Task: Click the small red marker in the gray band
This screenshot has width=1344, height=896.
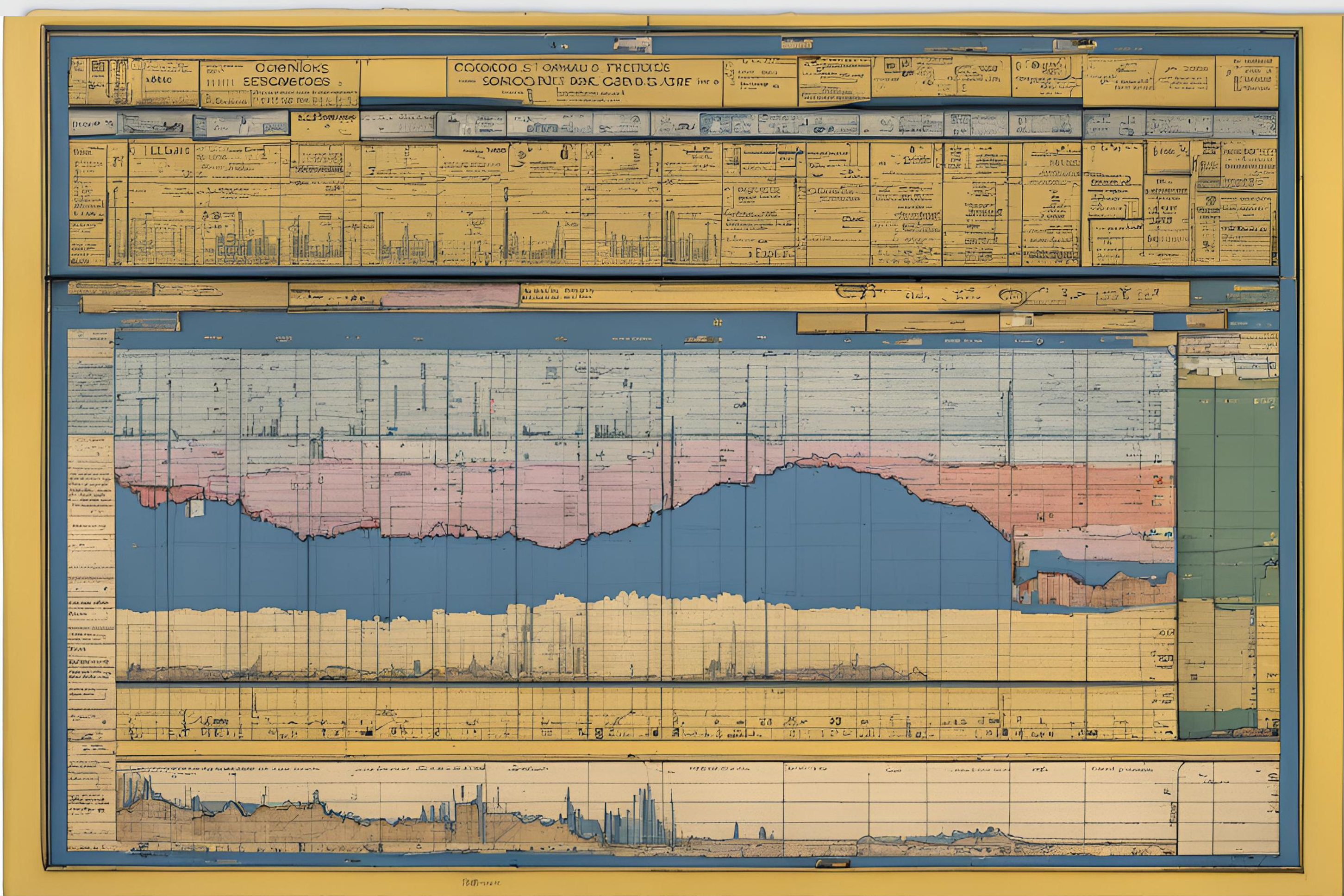Action: pyautogui.click(x=491, y=406)
